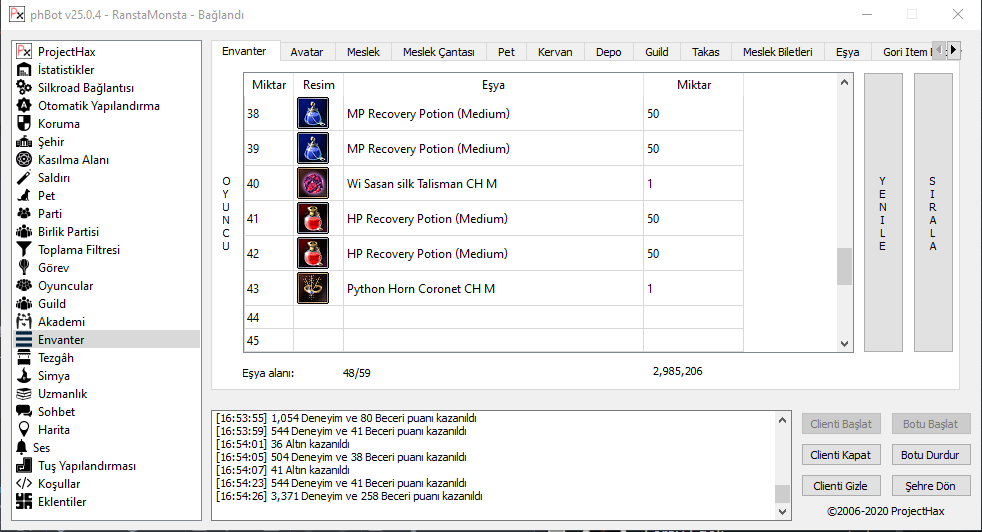The width and height of the screenshot is (982, 532).
Task: Open Sohbet chat section in sidebar
Action: (56, 412)
